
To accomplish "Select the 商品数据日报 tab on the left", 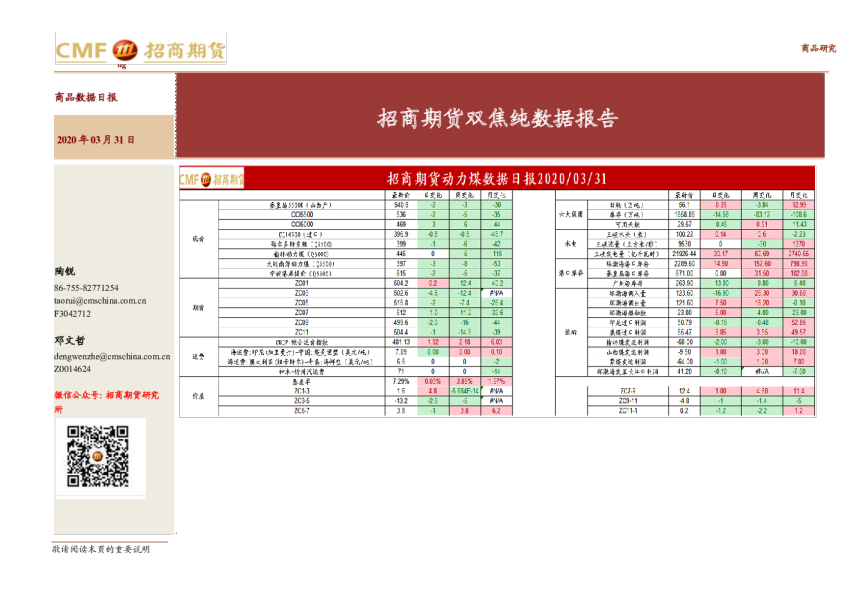I will tap(84, 98).
